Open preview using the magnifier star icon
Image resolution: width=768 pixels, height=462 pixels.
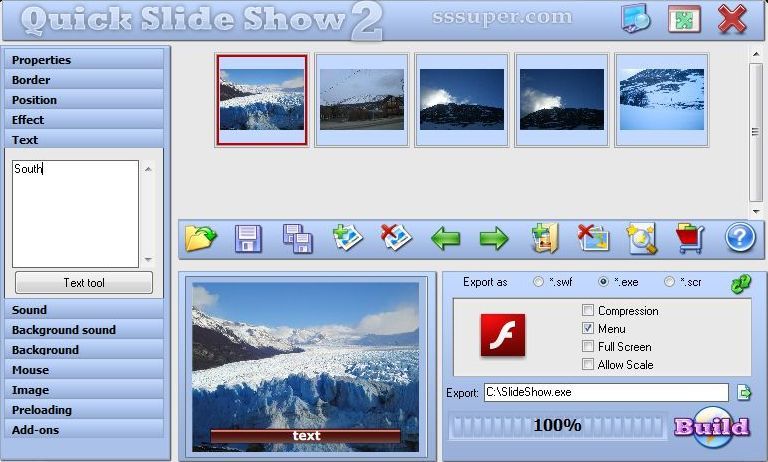coord(642,239)
